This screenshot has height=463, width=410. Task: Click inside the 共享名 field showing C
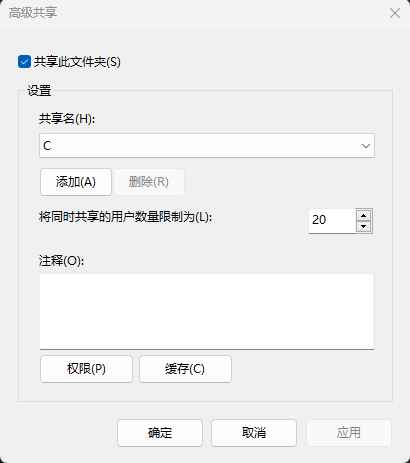(207, 146)
